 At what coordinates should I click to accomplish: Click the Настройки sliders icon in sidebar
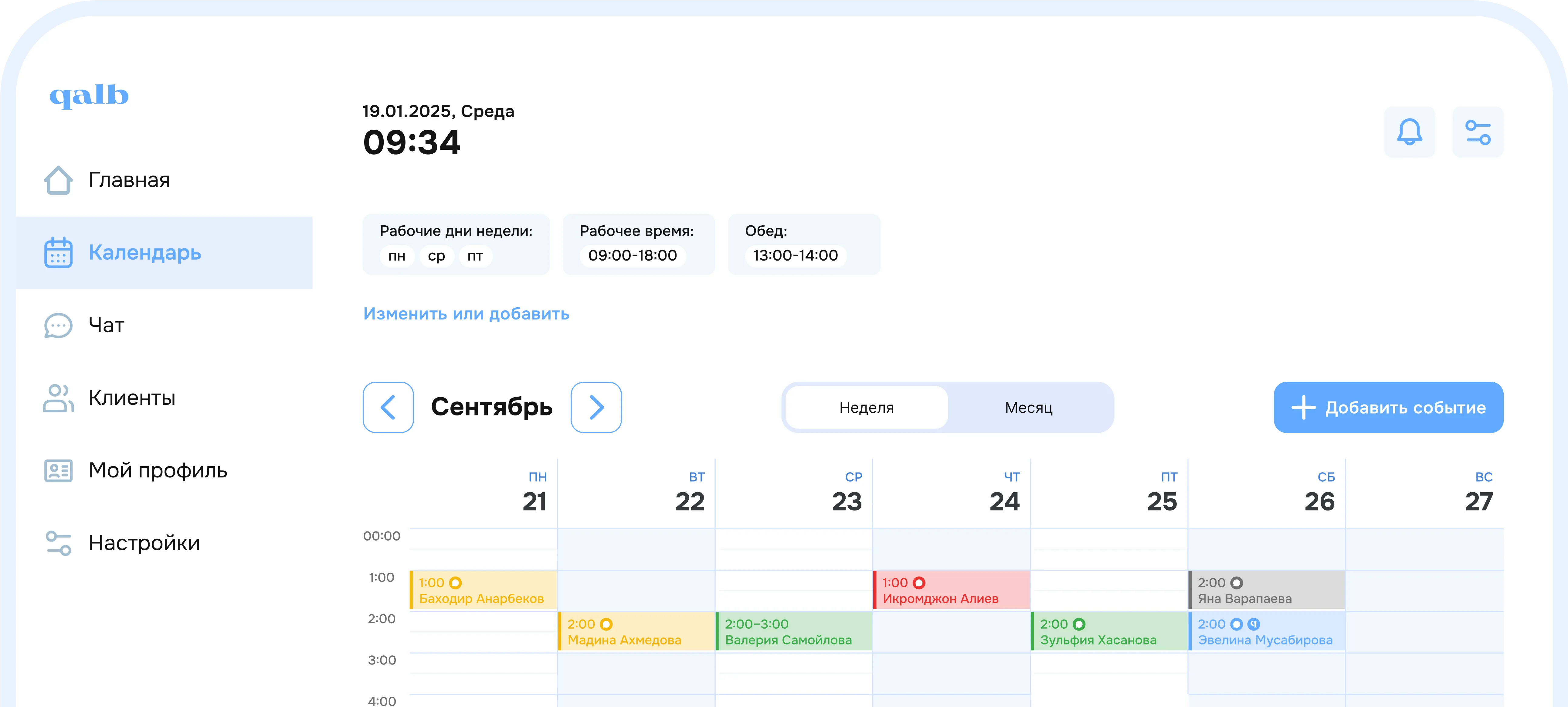(x=59, y=543)
